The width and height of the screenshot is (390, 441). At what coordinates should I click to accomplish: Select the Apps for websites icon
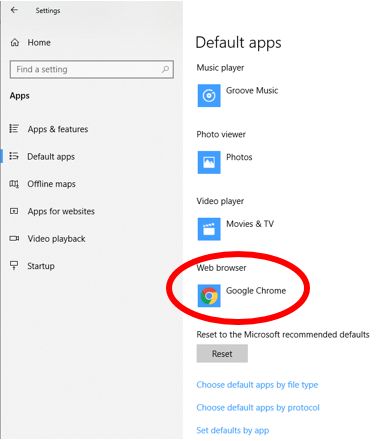coord(14,211)
